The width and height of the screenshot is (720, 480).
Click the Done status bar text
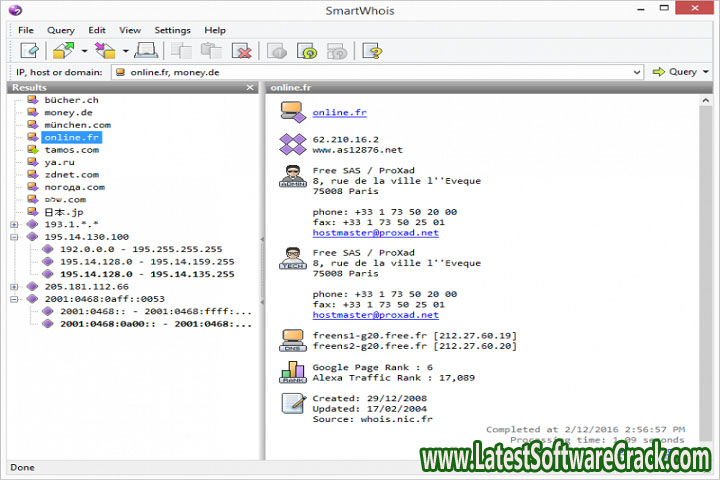coord(22,467)
